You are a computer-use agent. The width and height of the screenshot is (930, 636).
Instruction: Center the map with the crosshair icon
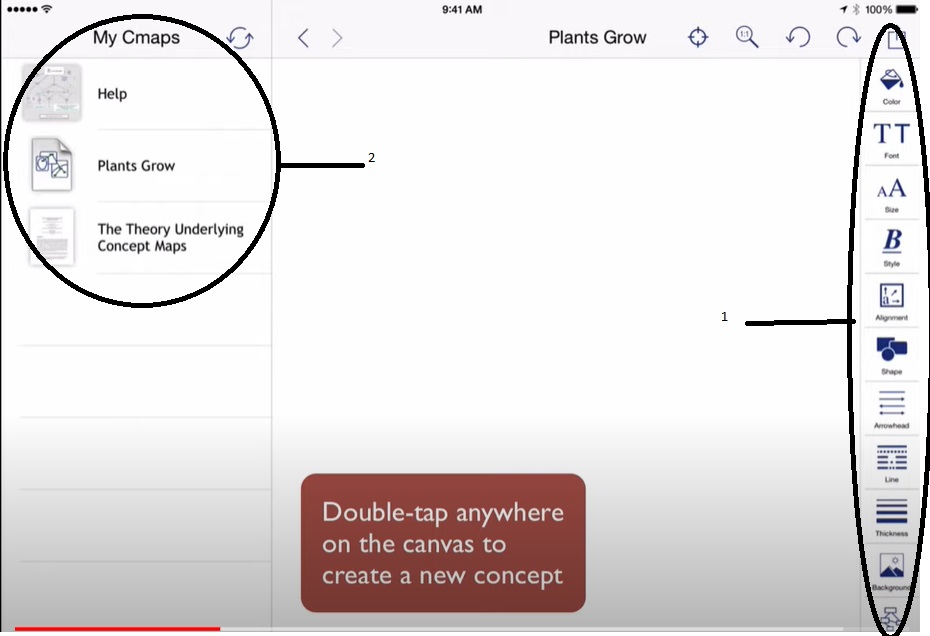[x=698, y=38]
